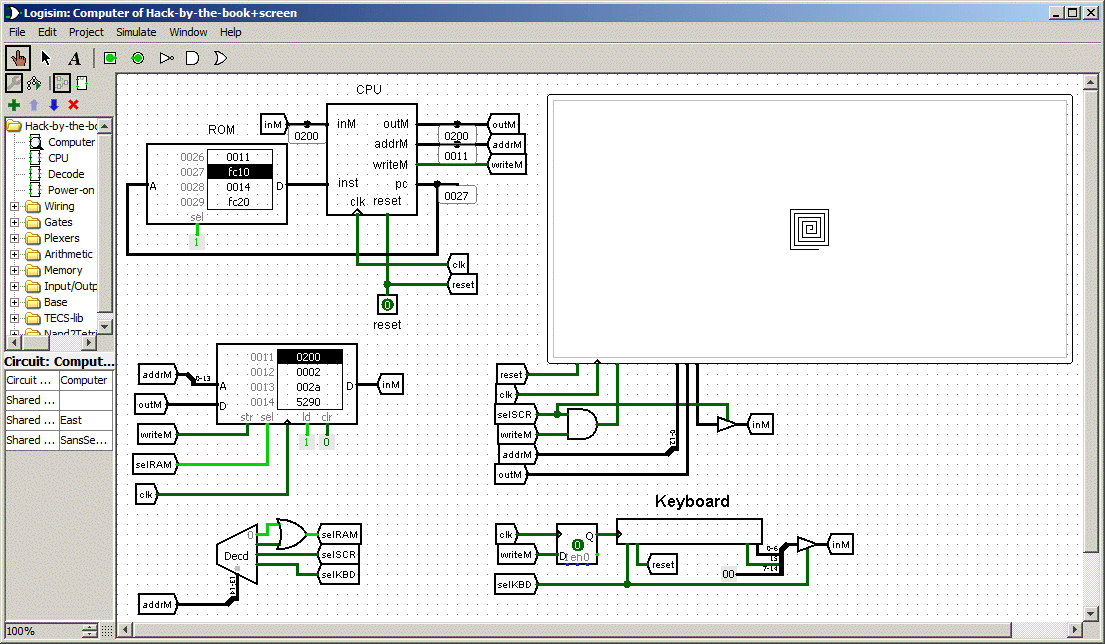Expand the Wiring library folder
Viewport: 1105px width, 644px height.
point(15,206)
